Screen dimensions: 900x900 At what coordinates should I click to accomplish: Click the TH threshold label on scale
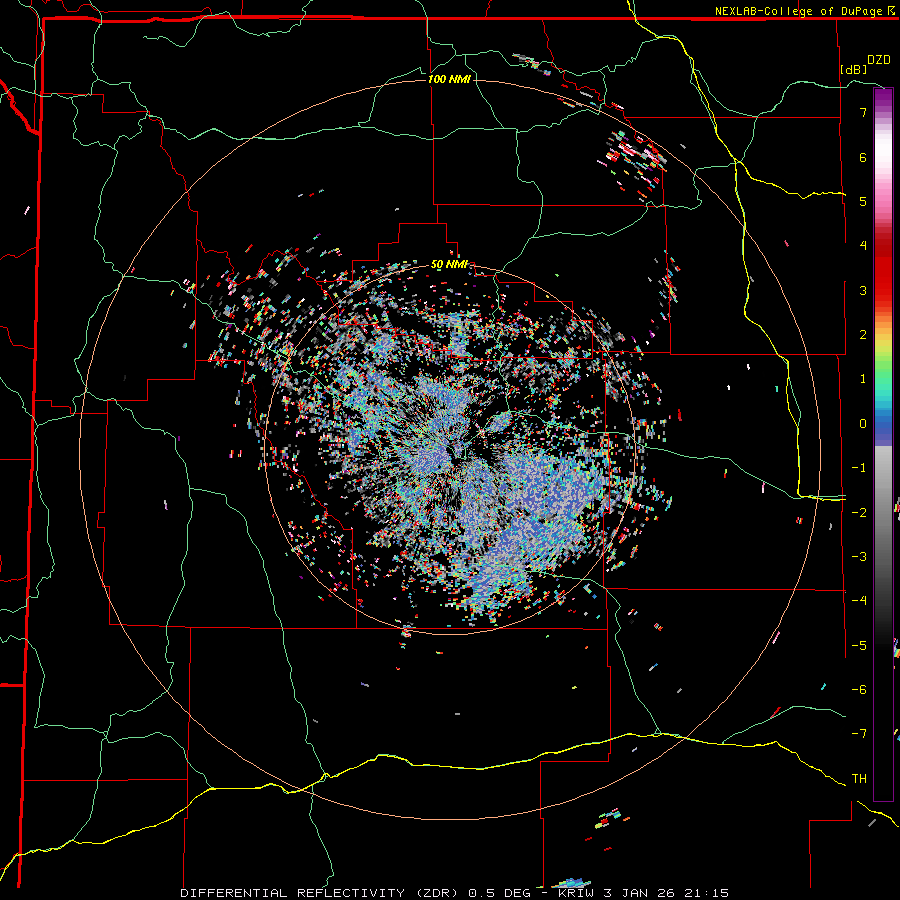[x=859, y=778]
